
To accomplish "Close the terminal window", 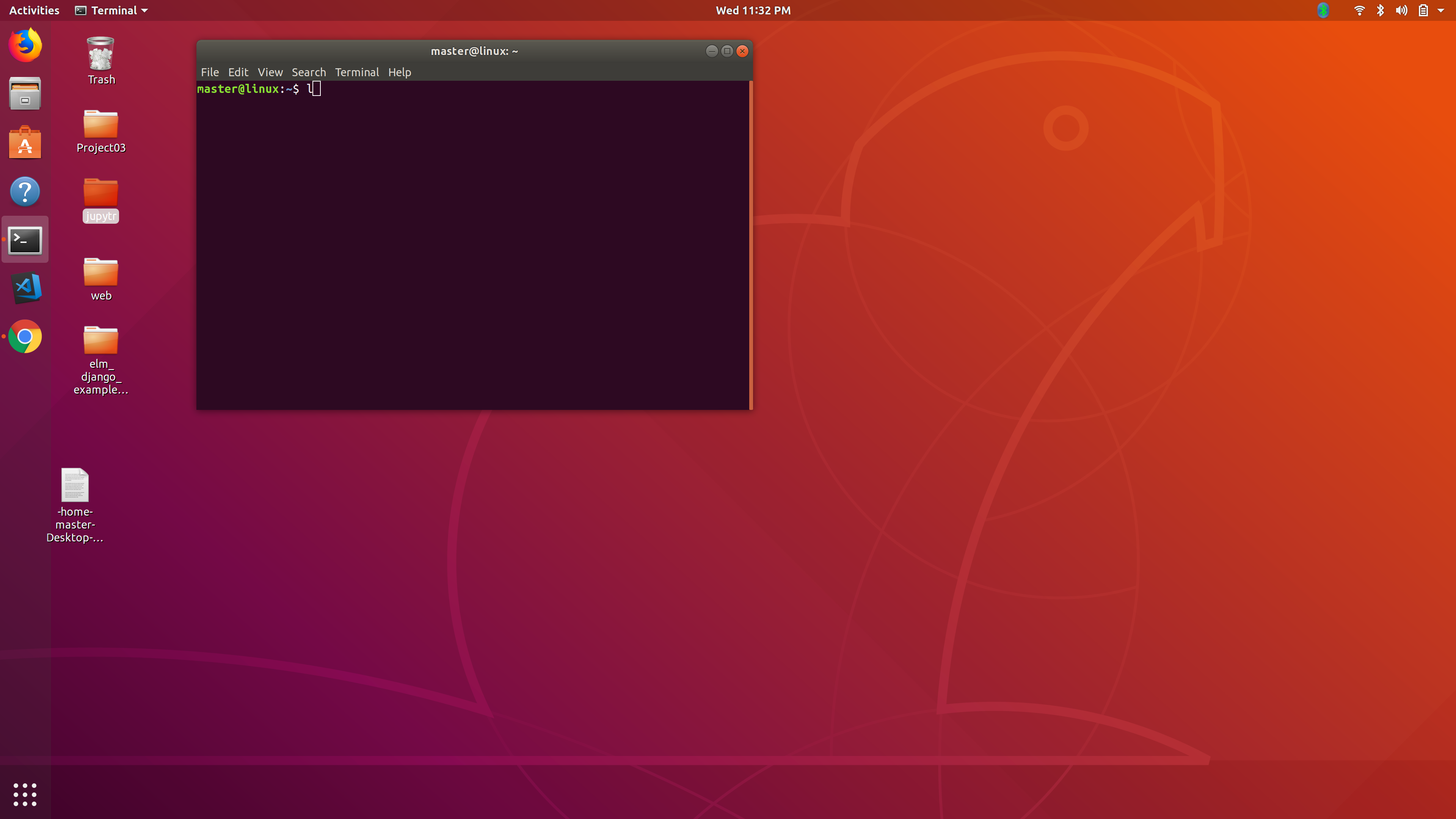I will tap(742, 51).
